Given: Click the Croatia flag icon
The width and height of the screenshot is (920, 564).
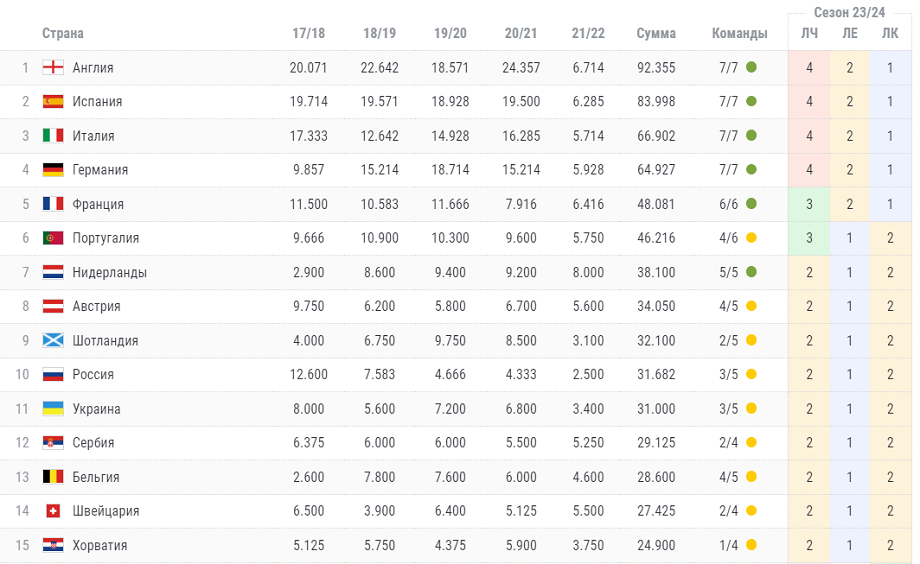Looking at the screenshot, I should click(x=53, y=545).
